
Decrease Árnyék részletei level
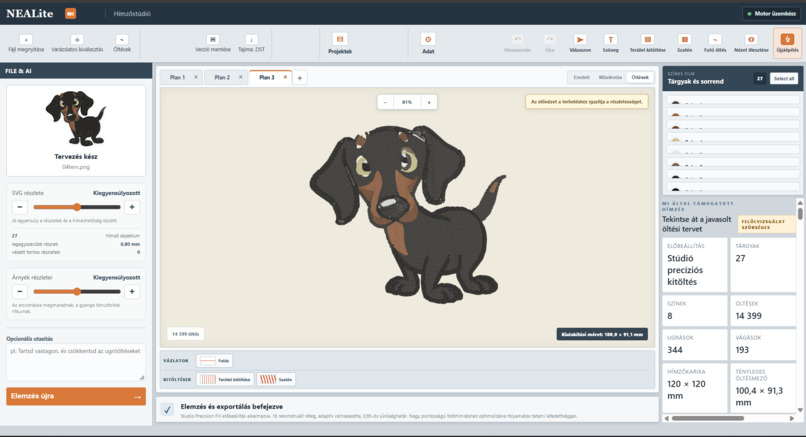pos(20,292)
